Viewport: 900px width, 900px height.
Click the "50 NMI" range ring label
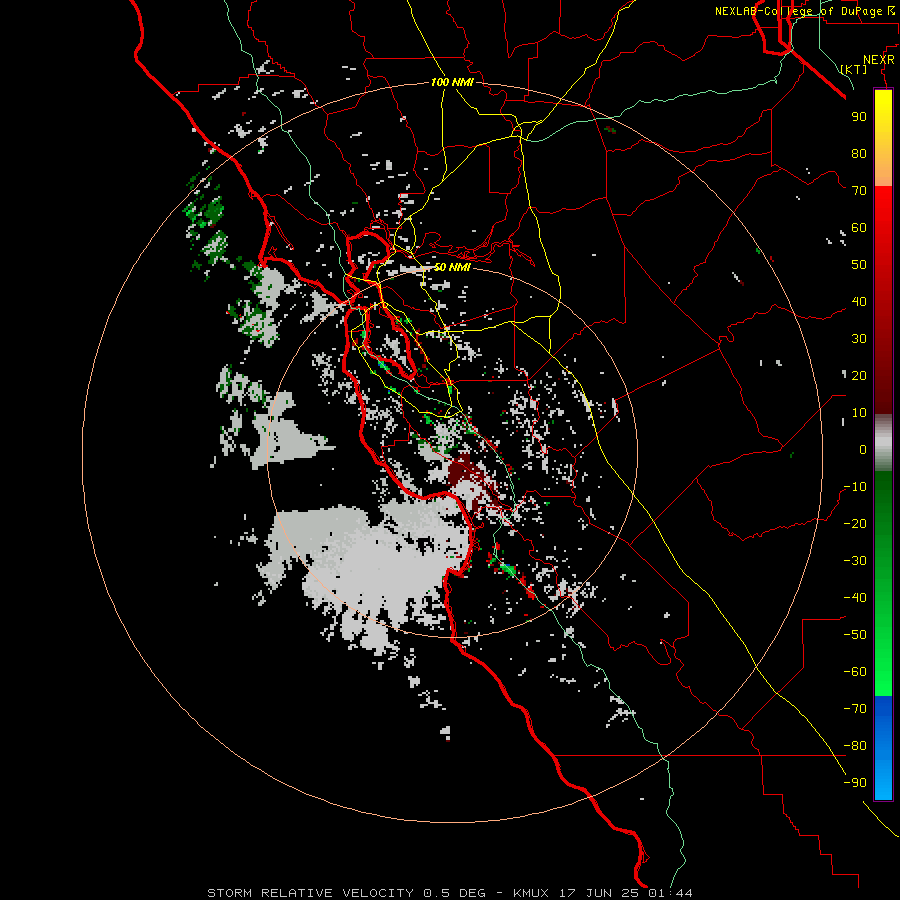point(452,267)
